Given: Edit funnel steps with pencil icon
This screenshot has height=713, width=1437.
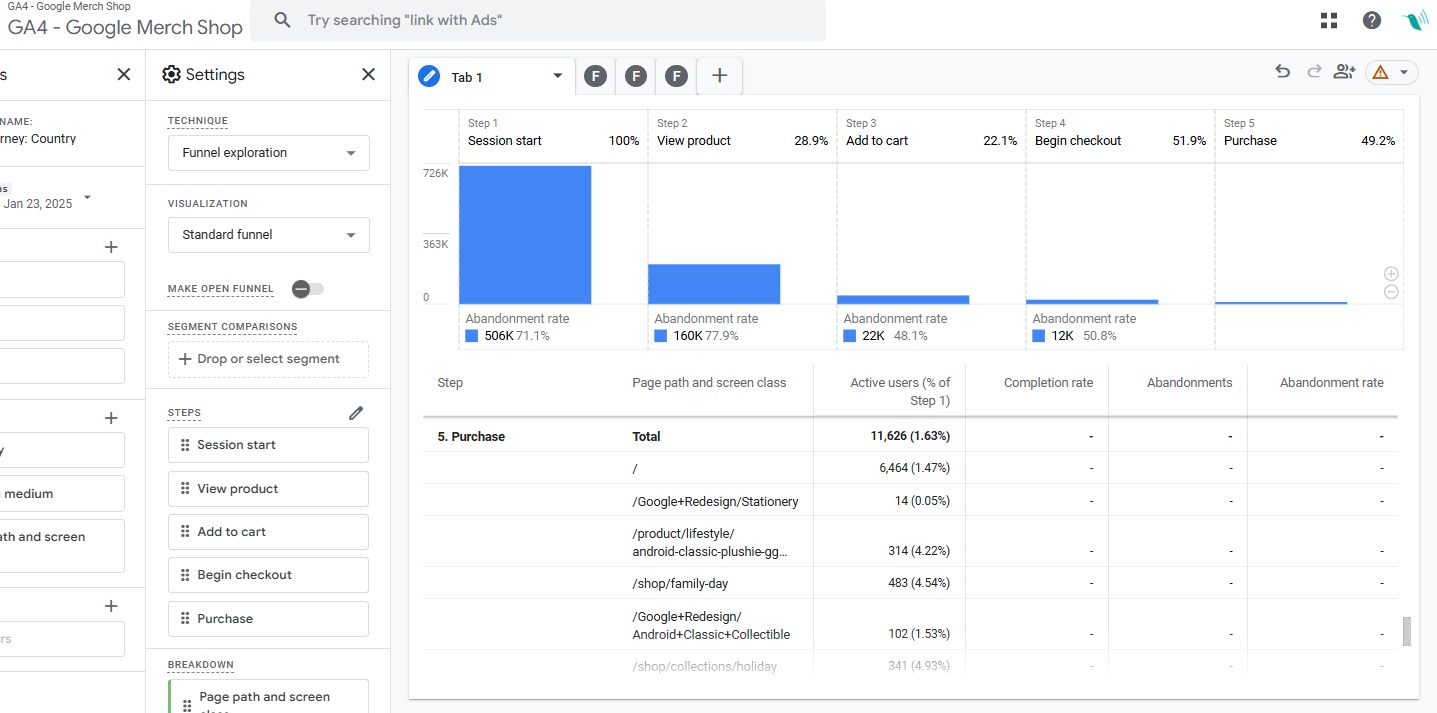Looking at the screenshot, I should click(x=356, y=413).
